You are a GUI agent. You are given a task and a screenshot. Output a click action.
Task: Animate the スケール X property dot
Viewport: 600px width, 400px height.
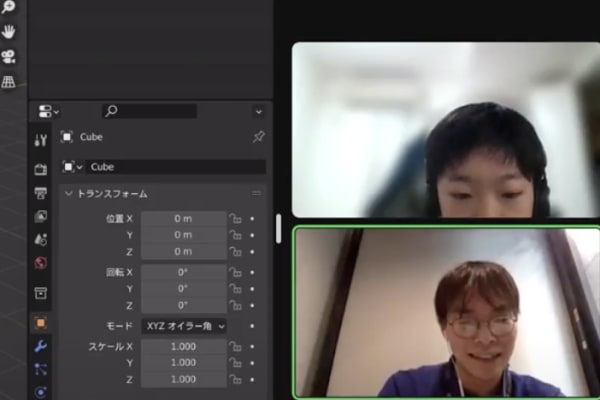click(252, 346)
